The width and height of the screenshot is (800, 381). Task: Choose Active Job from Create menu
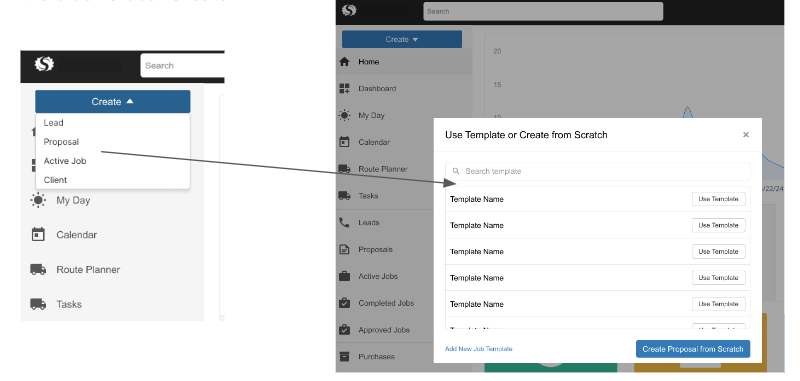[x=65, y=161]
